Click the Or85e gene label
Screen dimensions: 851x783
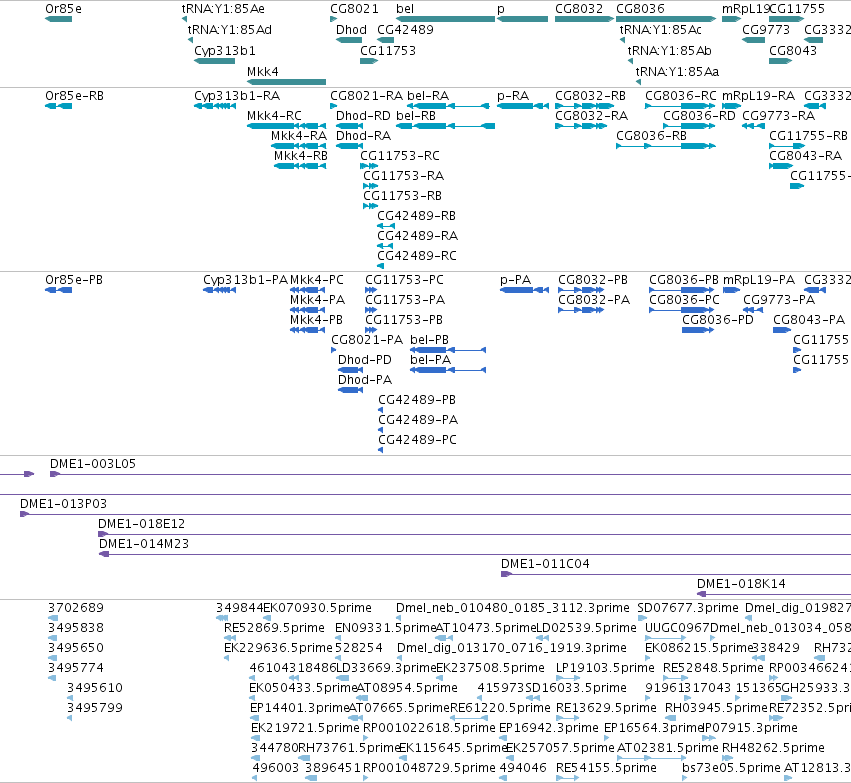63,9
